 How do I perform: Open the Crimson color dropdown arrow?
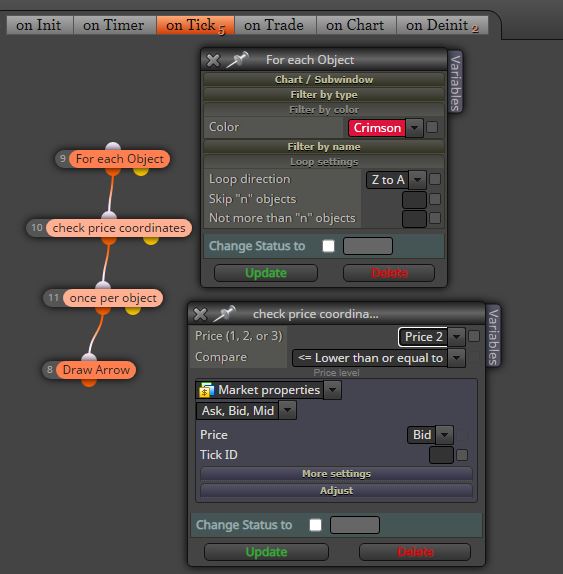pos(415,128)
